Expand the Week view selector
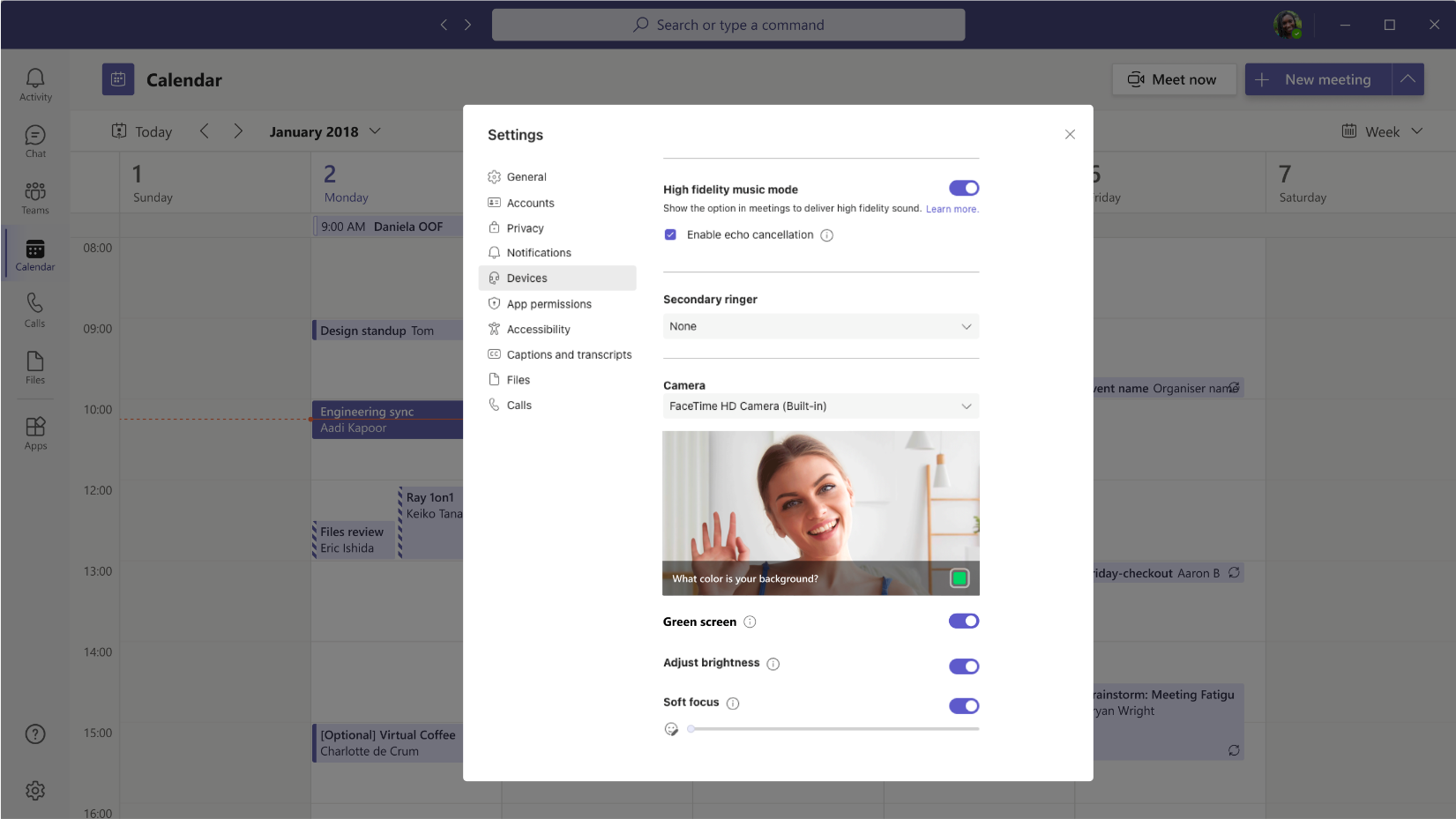This screenshot has width=1456, height=819. pos(1381,130)
